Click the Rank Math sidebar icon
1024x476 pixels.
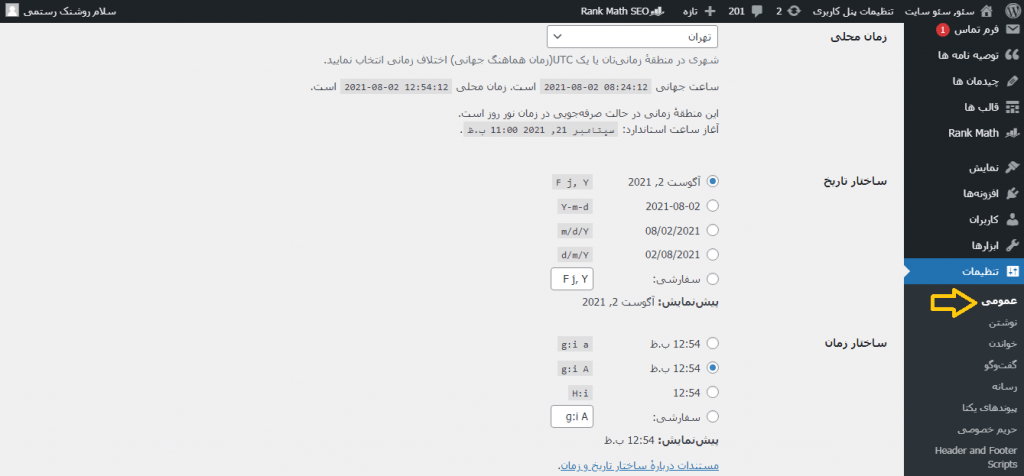point(1012,133)
